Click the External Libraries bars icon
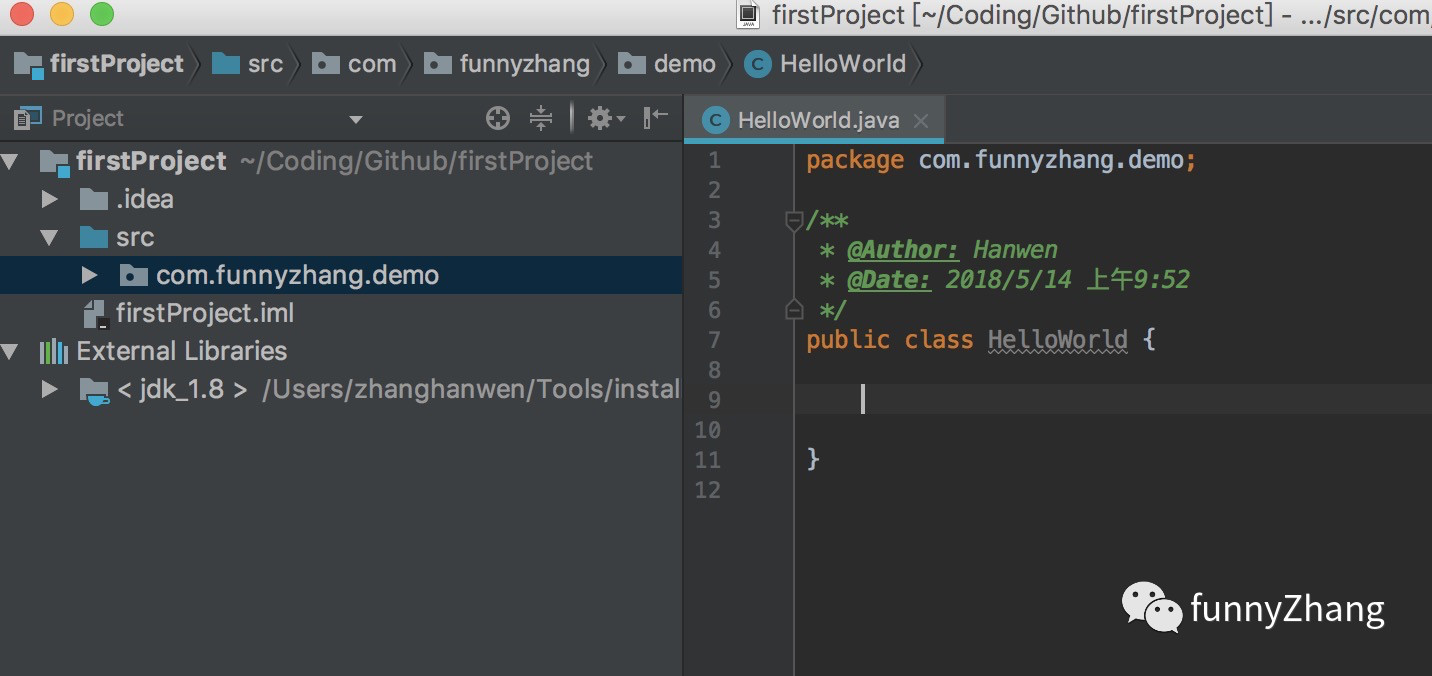 54,351
